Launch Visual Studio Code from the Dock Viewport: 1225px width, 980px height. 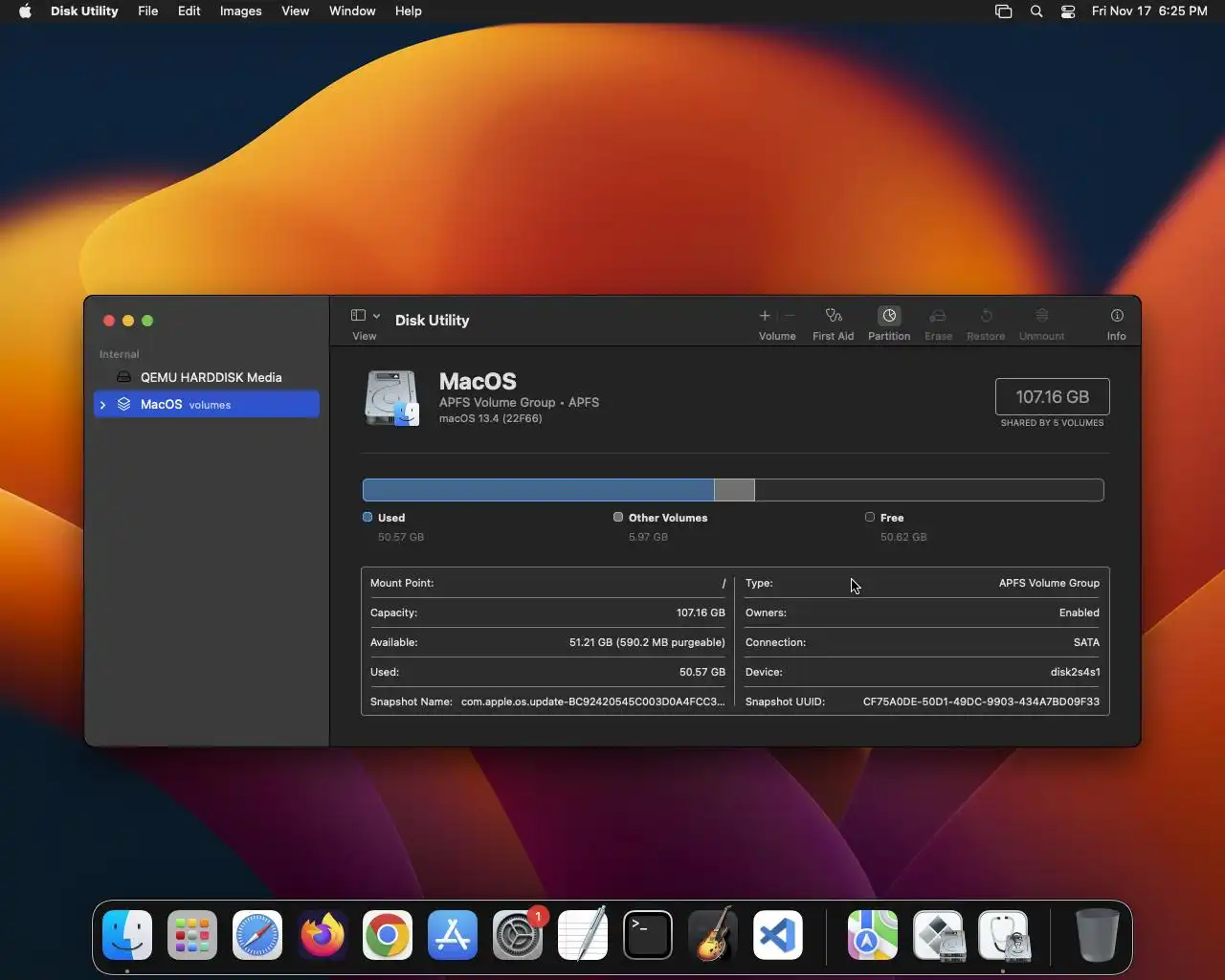pyautogui.click(x=778, y=935)
